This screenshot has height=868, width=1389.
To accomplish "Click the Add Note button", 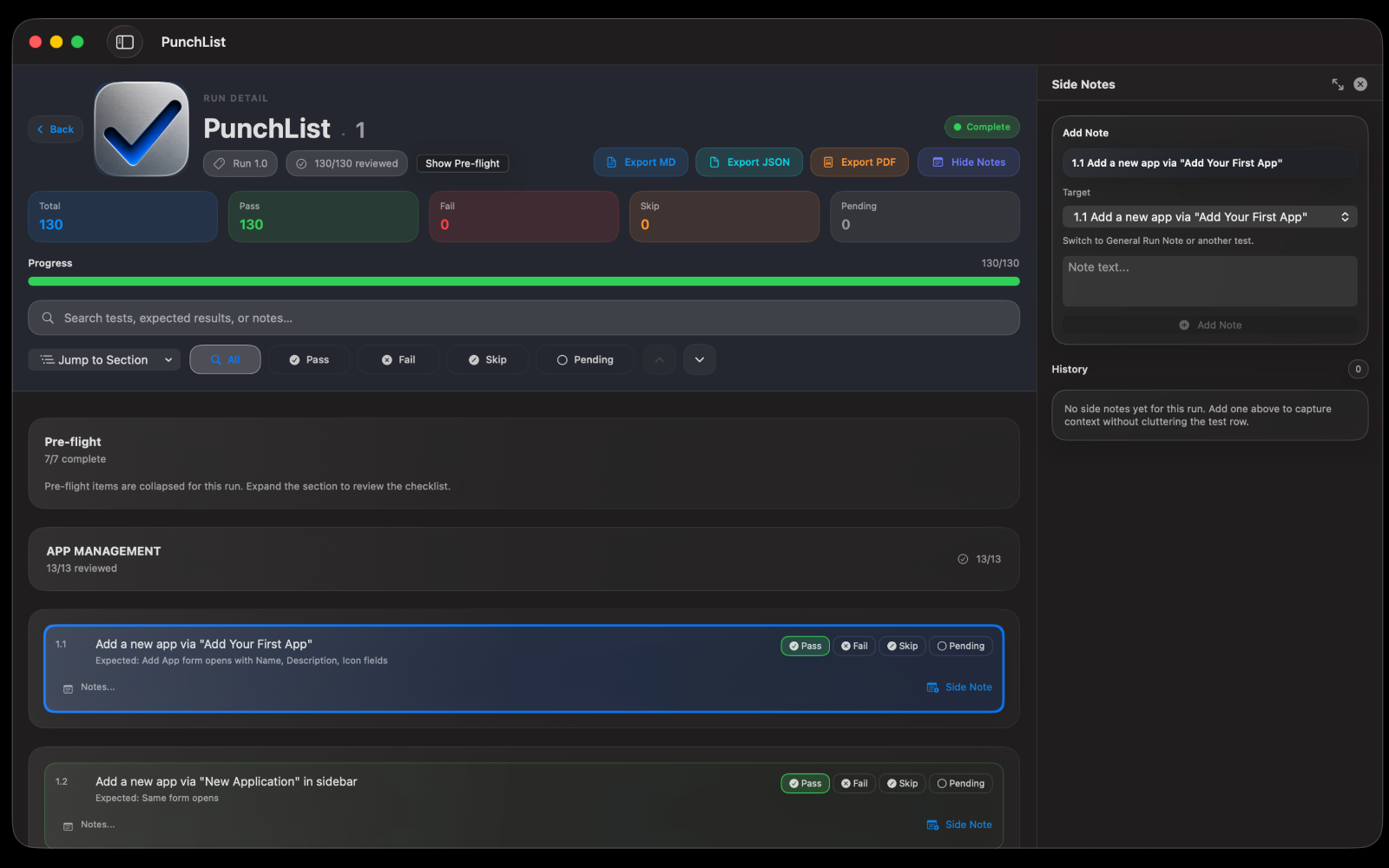I will pos(1209,325).
